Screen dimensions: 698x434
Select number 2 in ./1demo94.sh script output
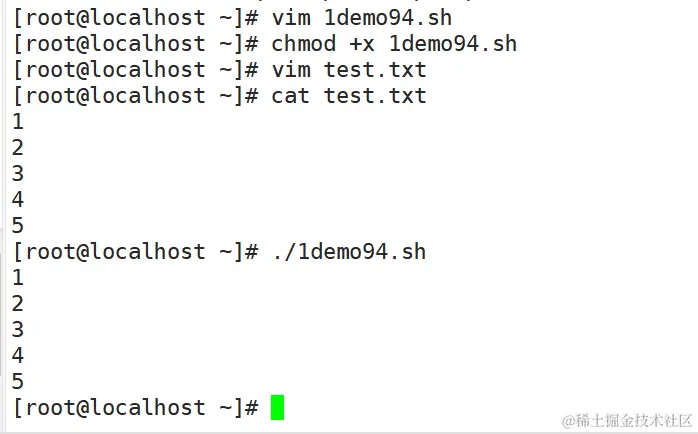(18, 304)
